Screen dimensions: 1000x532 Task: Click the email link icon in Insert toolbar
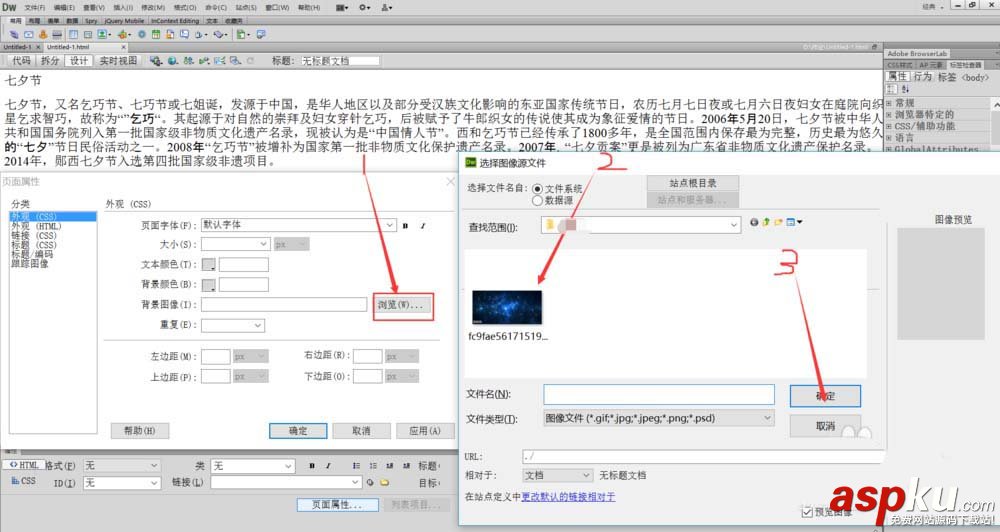(29, 34)
